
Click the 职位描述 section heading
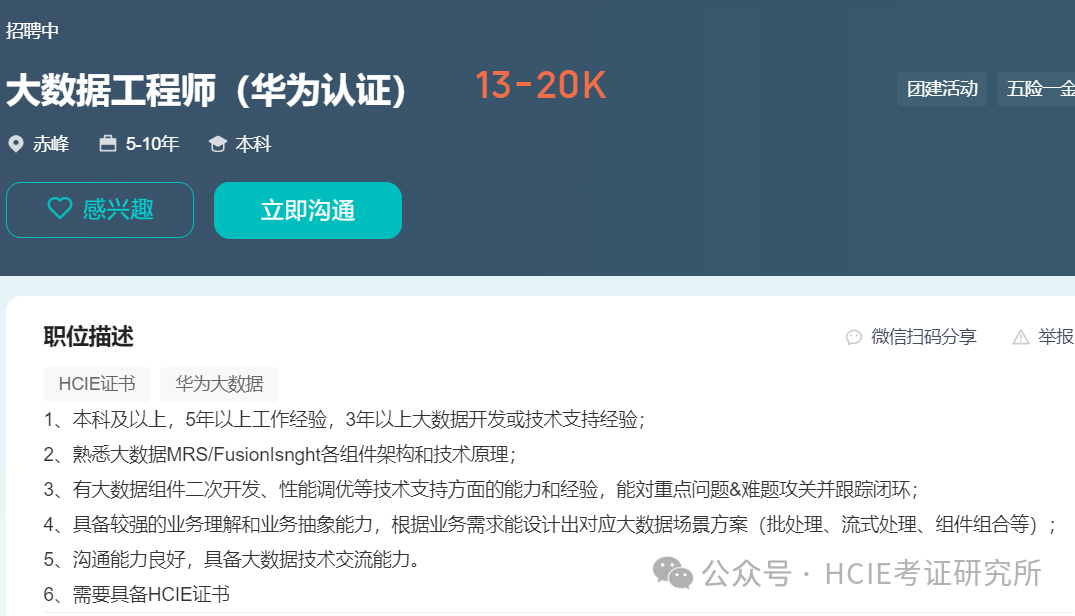pyautogui.click(x=88, y=337)
